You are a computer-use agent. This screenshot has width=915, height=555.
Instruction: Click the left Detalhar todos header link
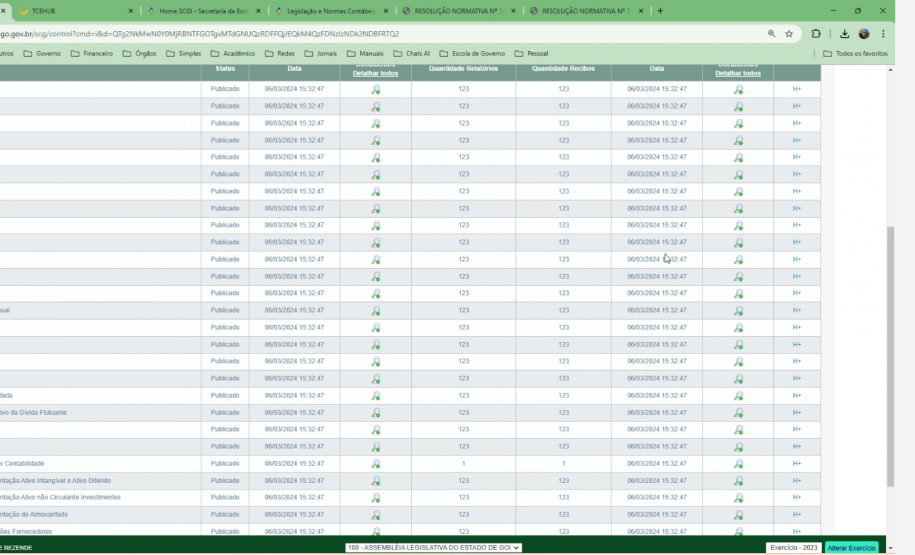pos(375,73)
